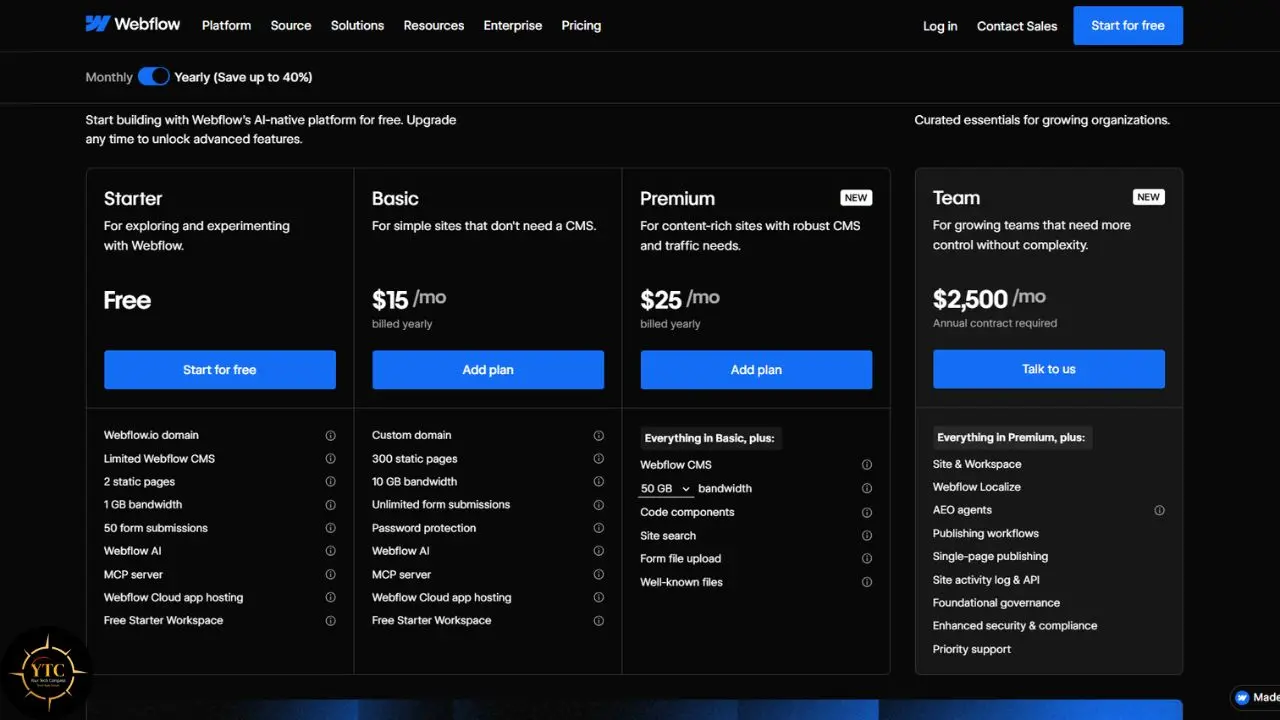
Task: Click the Webflow Localize feature text
Action: (977, 487)
